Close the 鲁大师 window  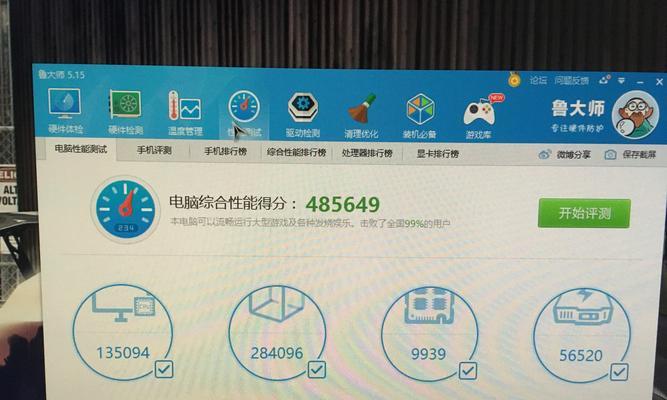point(659,82)
